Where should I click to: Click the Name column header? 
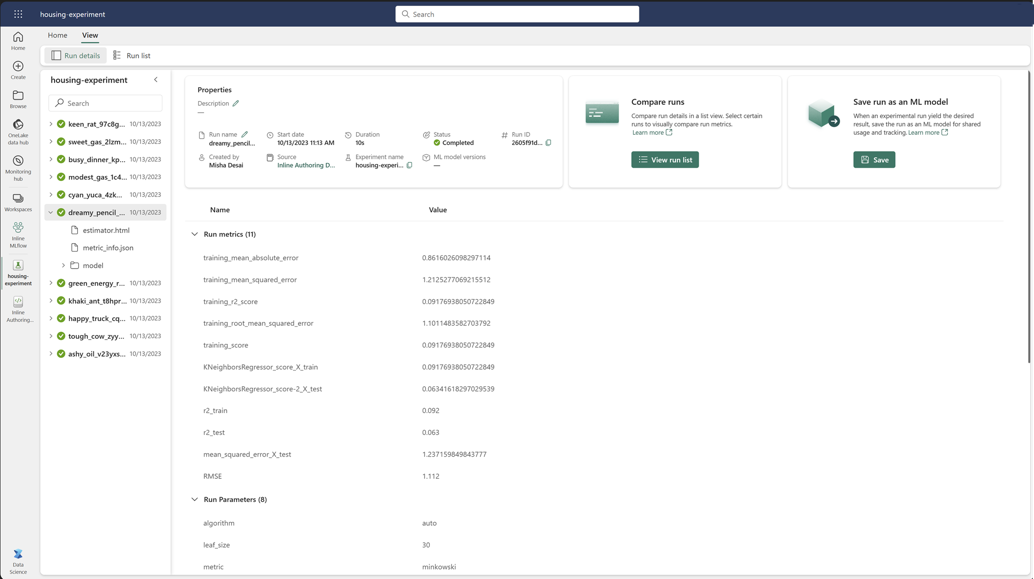(x=220, y=210)
